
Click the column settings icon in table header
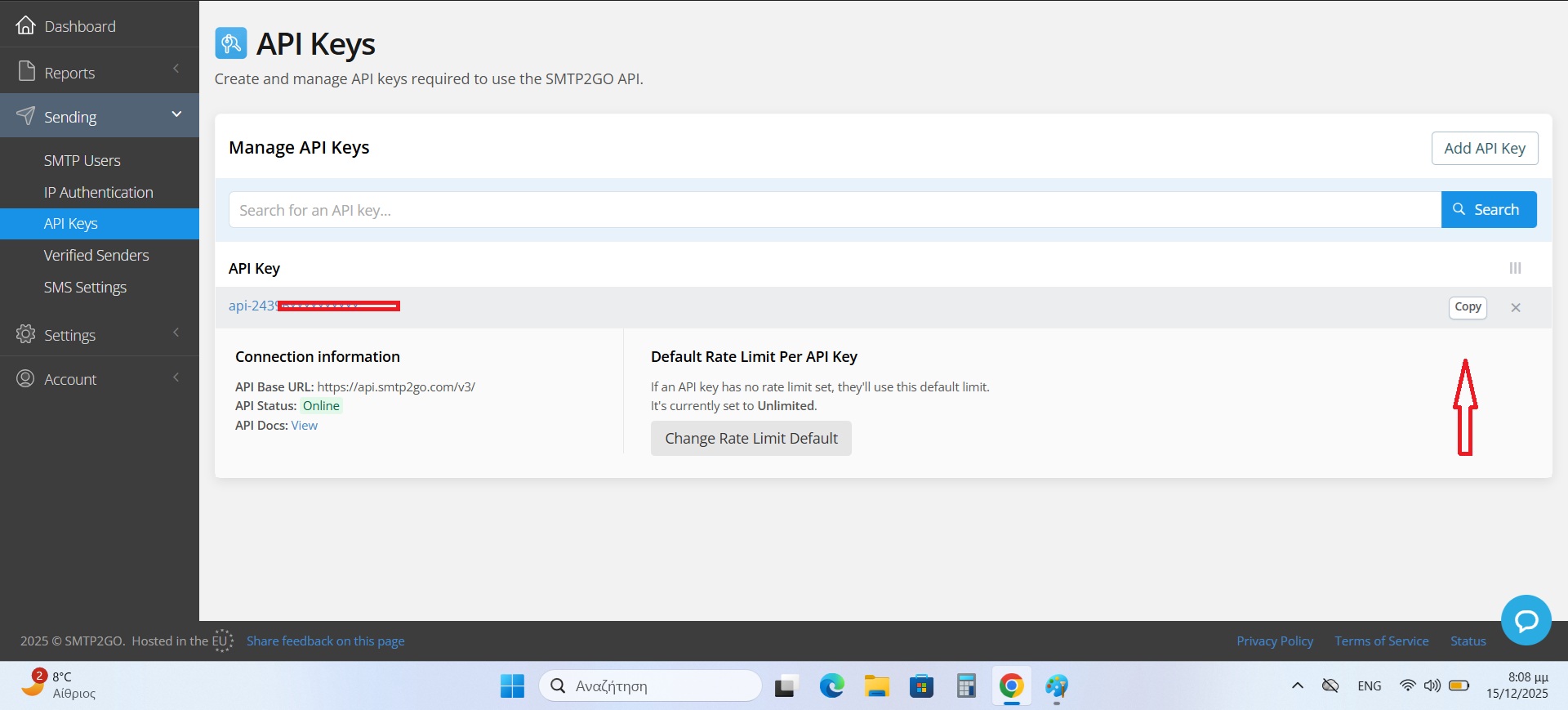pos(1515,268)
